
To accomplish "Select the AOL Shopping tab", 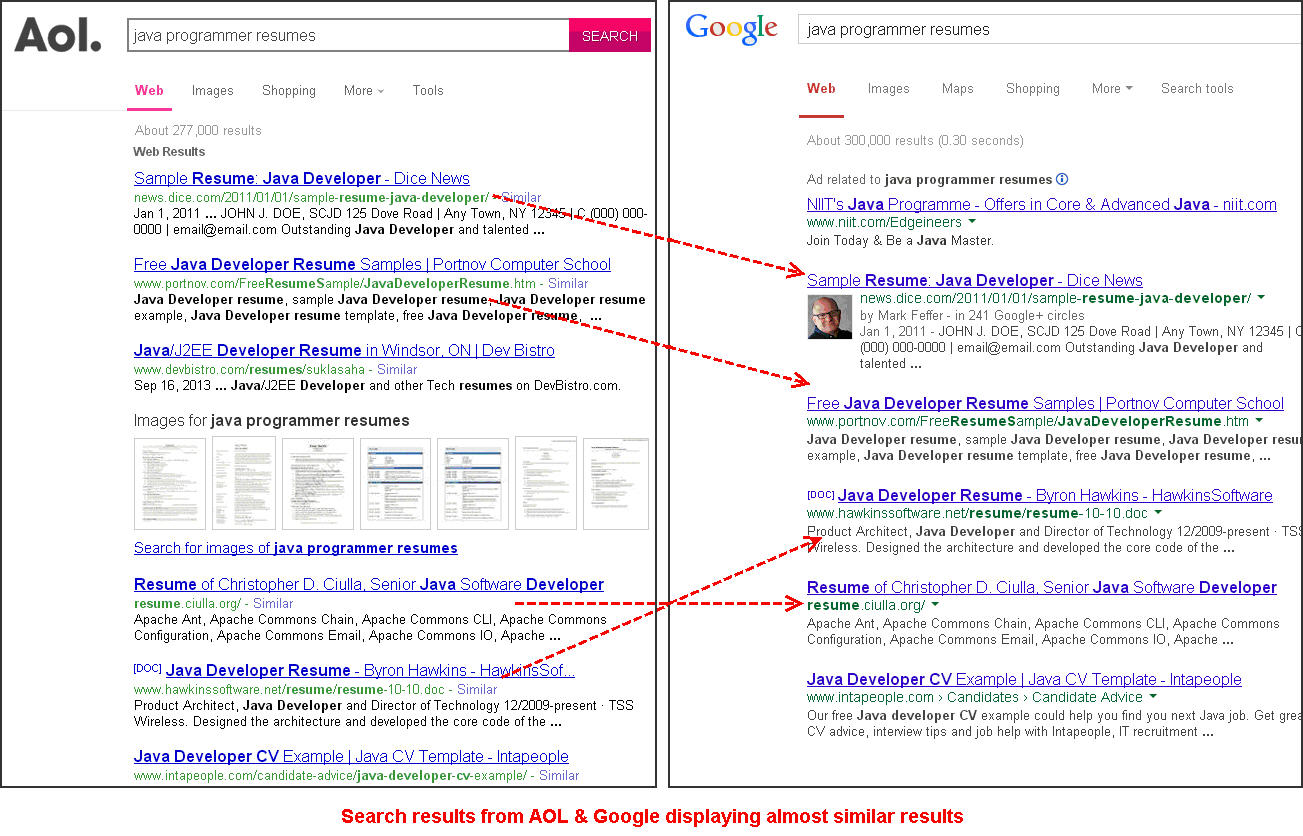I will pos(289,90).
